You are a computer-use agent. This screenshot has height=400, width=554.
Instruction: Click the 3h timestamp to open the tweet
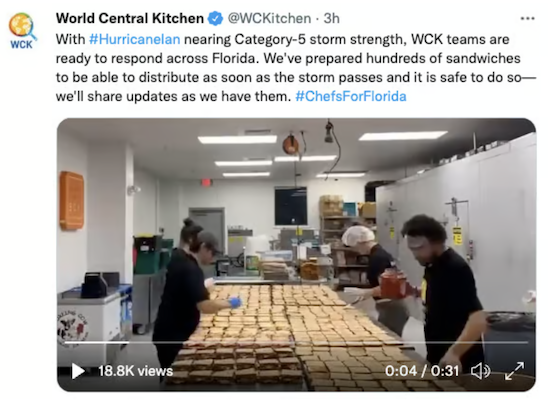pyautogui.click(x=332, y=18)
